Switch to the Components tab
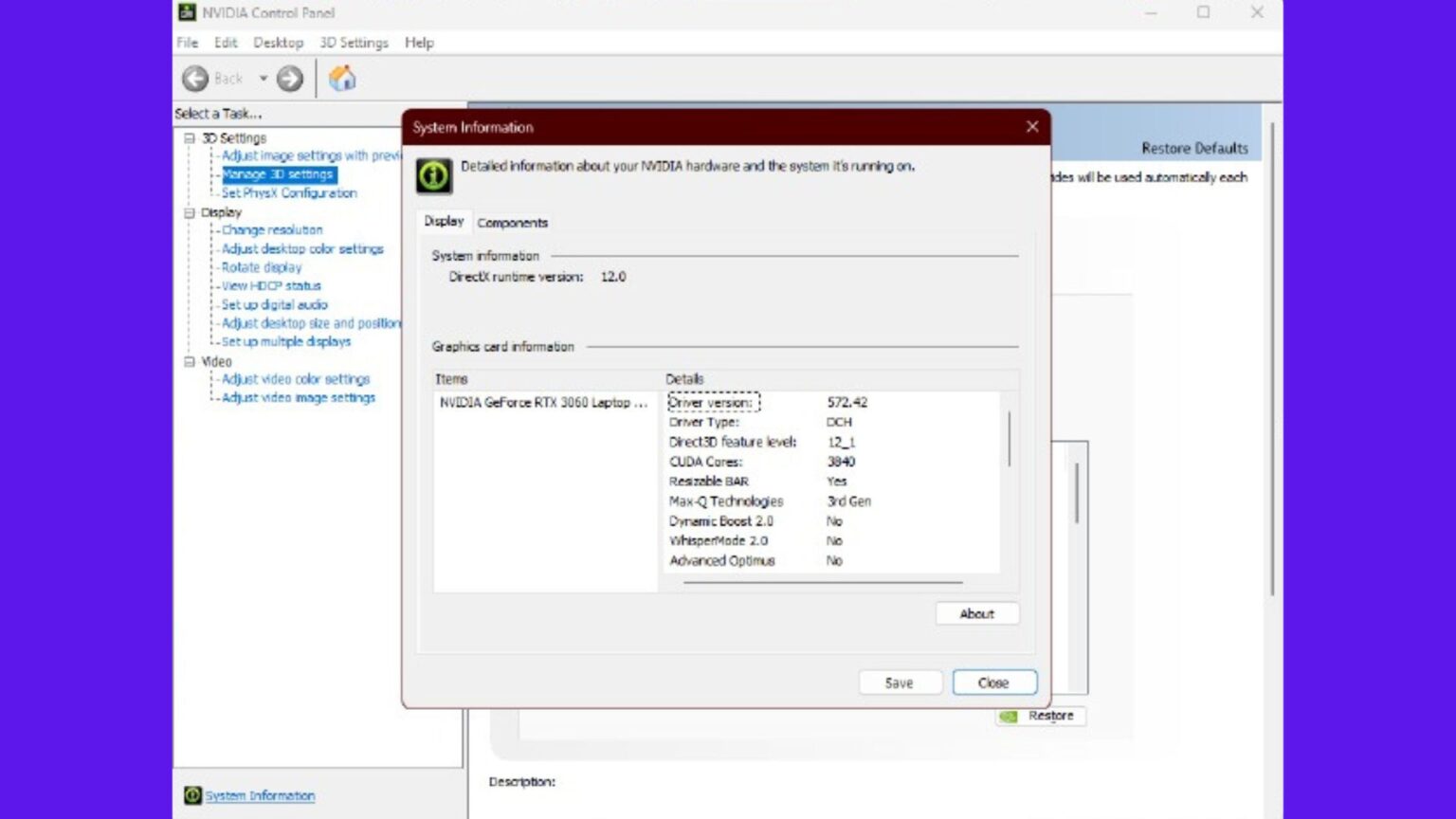 point(512,222)
